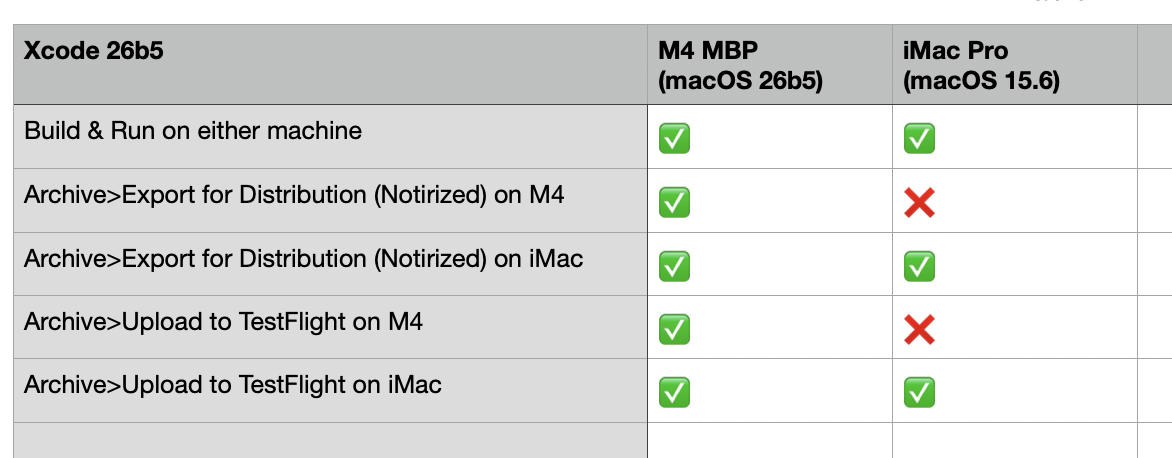
Task: Click checkmark for TestFlight on iMac under iMac Pro
Action: pos(919,393)
